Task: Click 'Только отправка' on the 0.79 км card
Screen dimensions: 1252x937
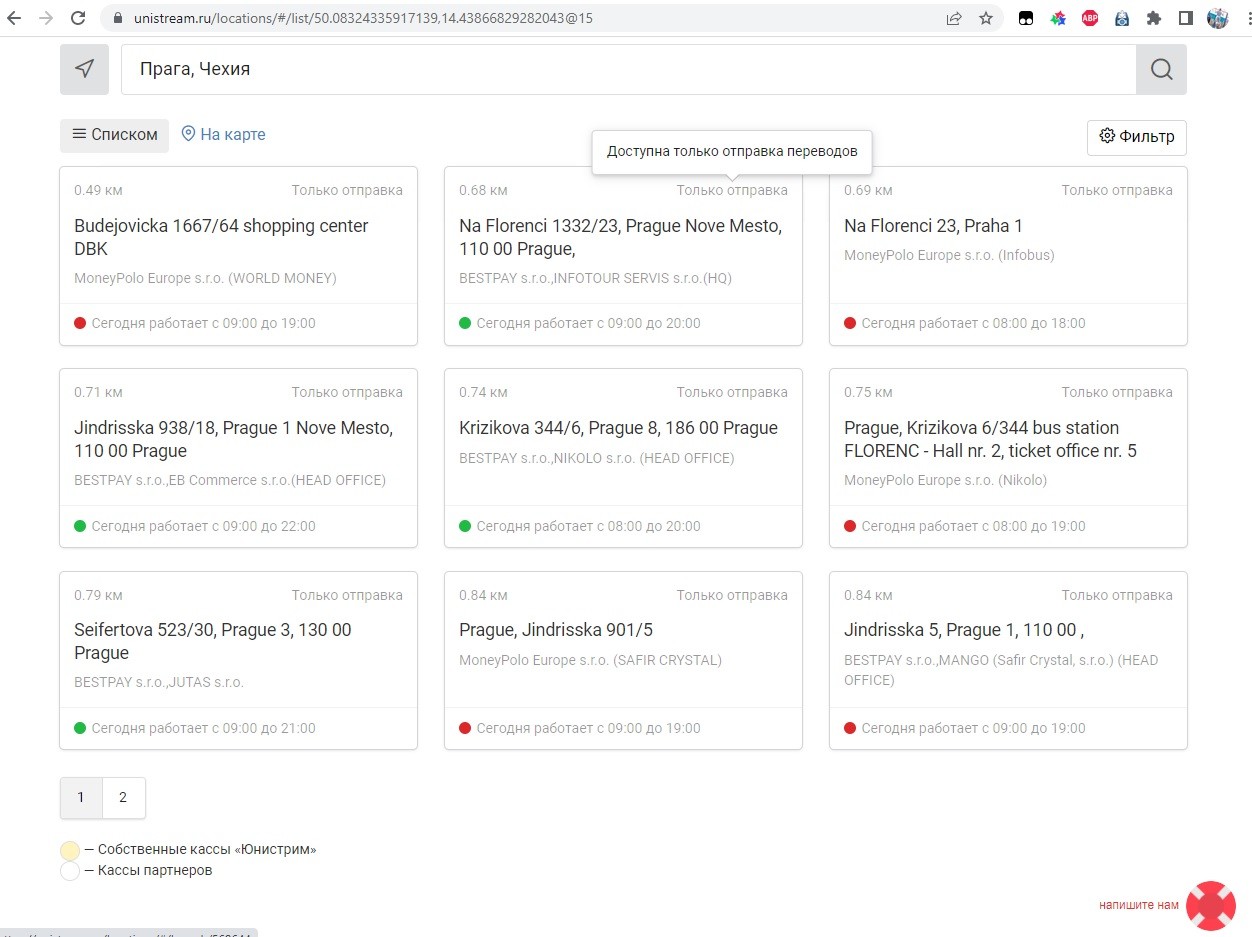Action: [x=347, y=595]
